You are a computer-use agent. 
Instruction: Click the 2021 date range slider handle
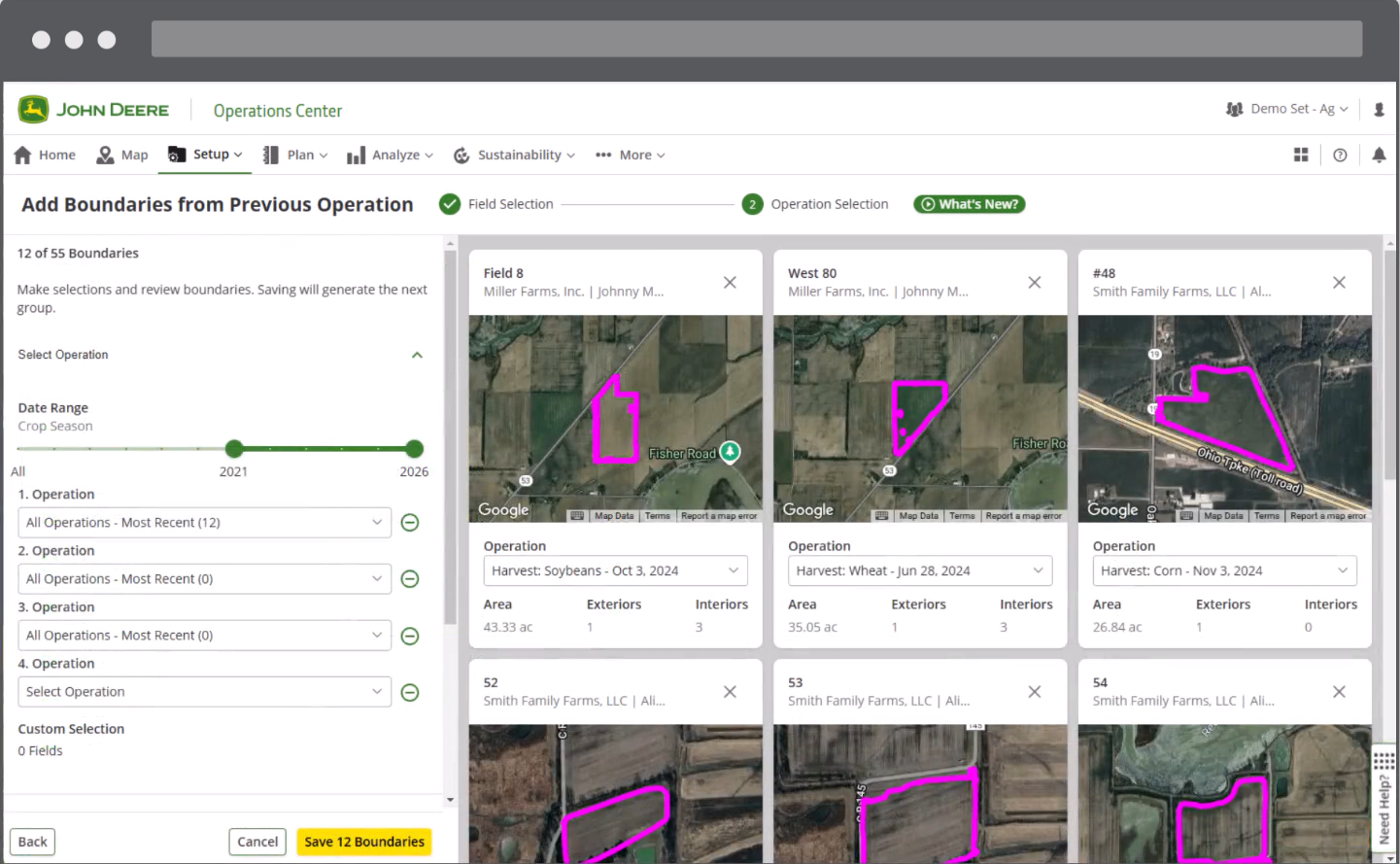(x=234, y=449)
